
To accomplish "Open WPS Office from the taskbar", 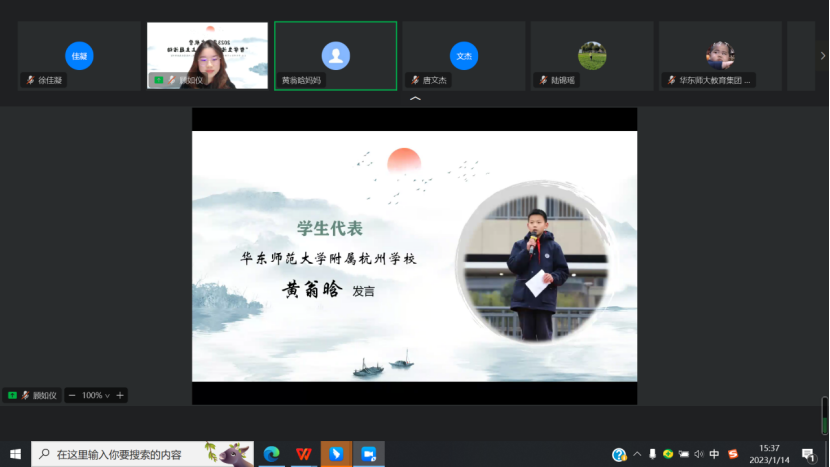I will (x=303, y=454).
